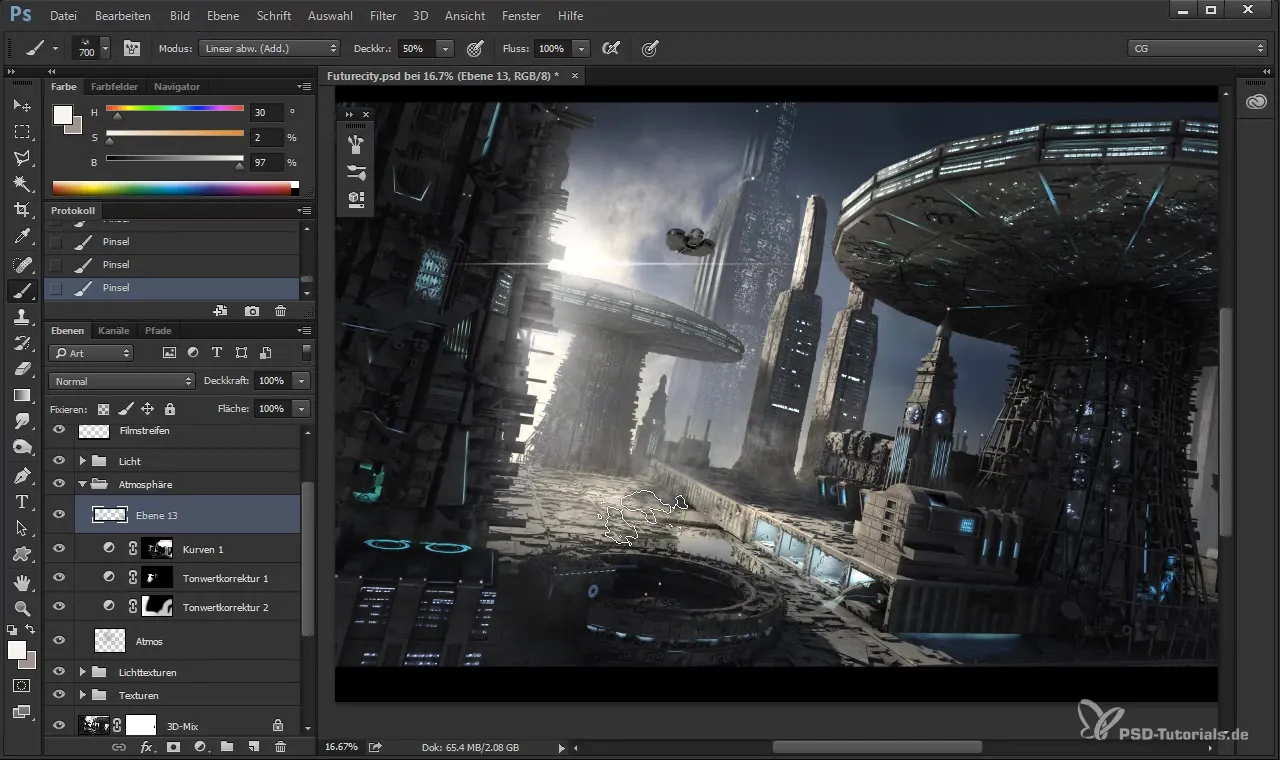Select the Clone Stamp tool
1280x760 pixels.
tap(21, 317)
